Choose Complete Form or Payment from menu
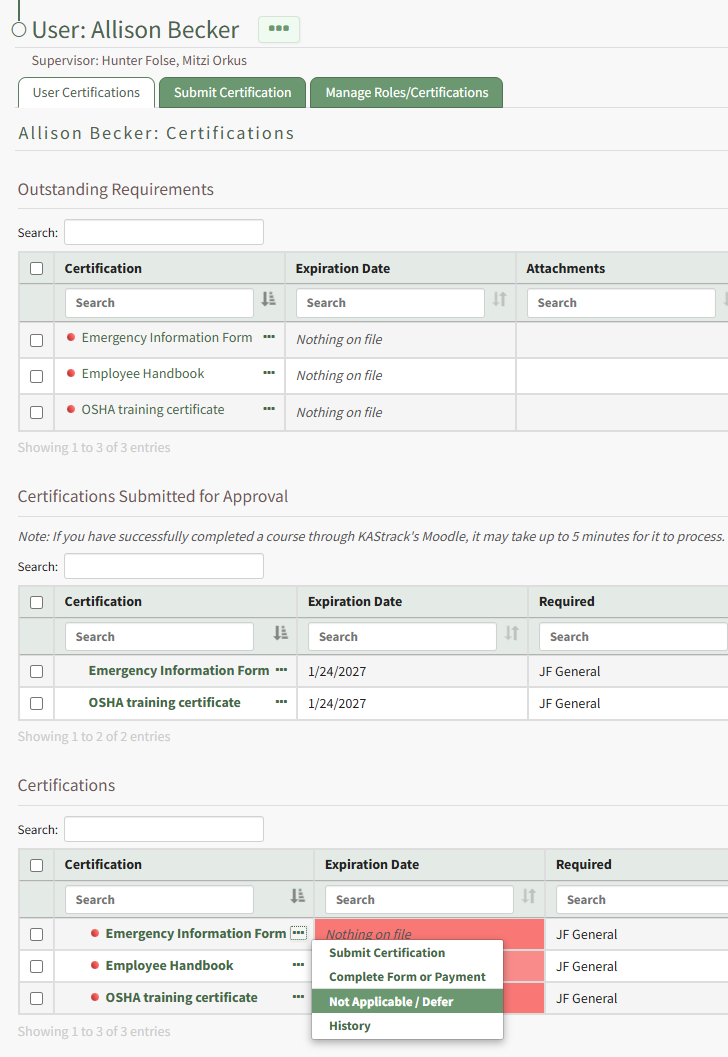728x1057 pixels. (x=407, y=977)
